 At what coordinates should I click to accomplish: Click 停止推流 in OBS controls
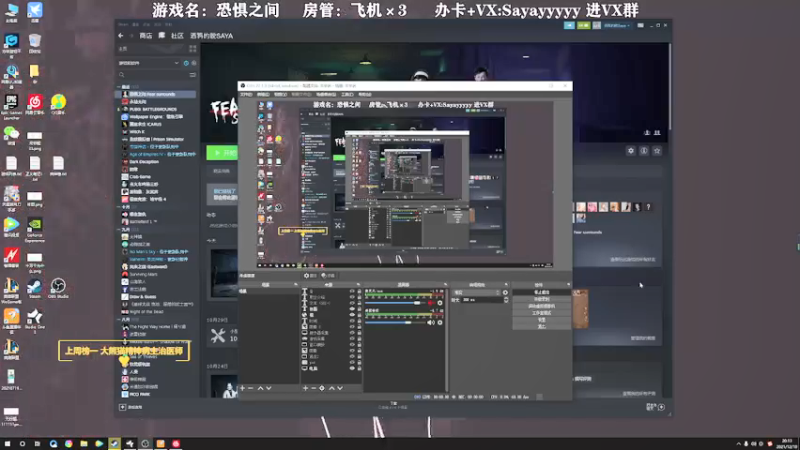click(542, 292)
